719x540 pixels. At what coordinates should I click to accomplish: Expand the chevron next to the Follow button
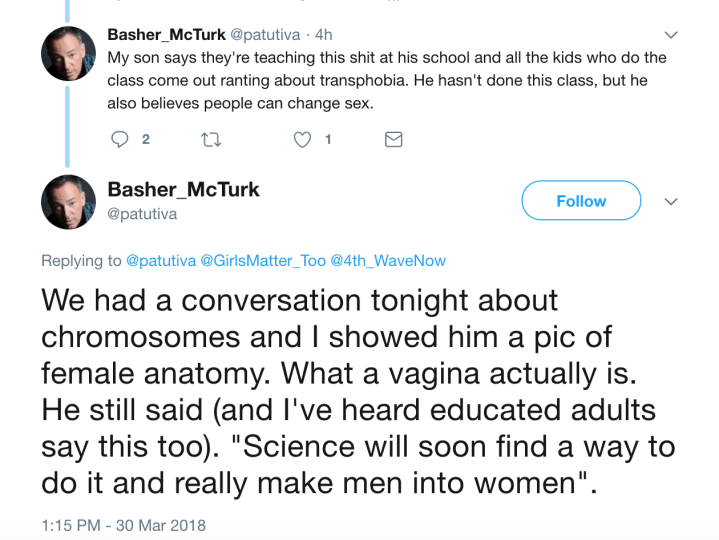(x=672, y=201)
